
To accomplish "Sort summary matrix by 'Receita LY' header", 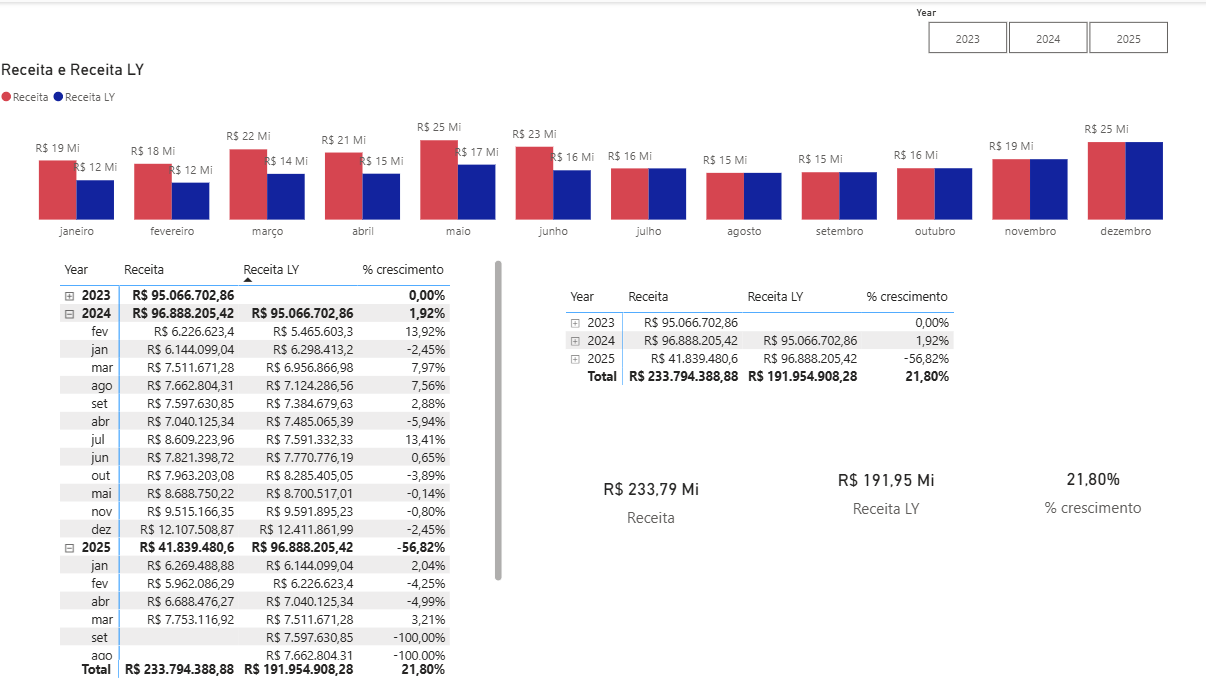I will 775,297.
